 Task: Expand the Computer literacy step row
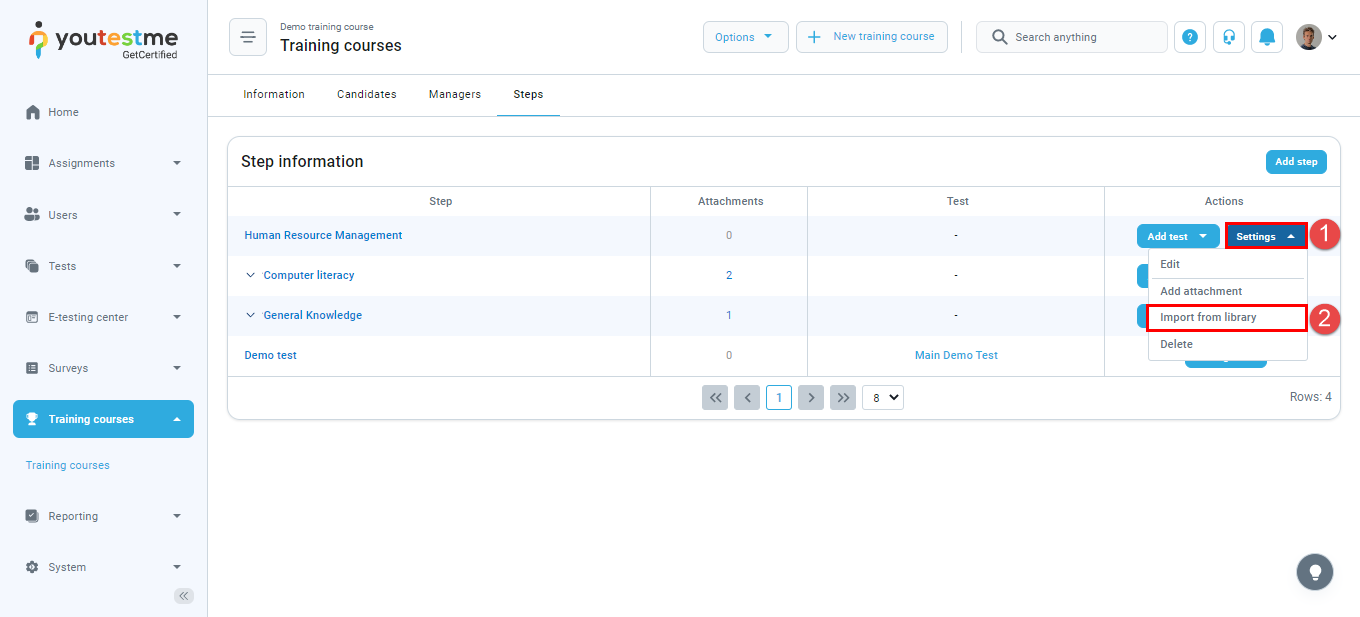click(251, 275)
